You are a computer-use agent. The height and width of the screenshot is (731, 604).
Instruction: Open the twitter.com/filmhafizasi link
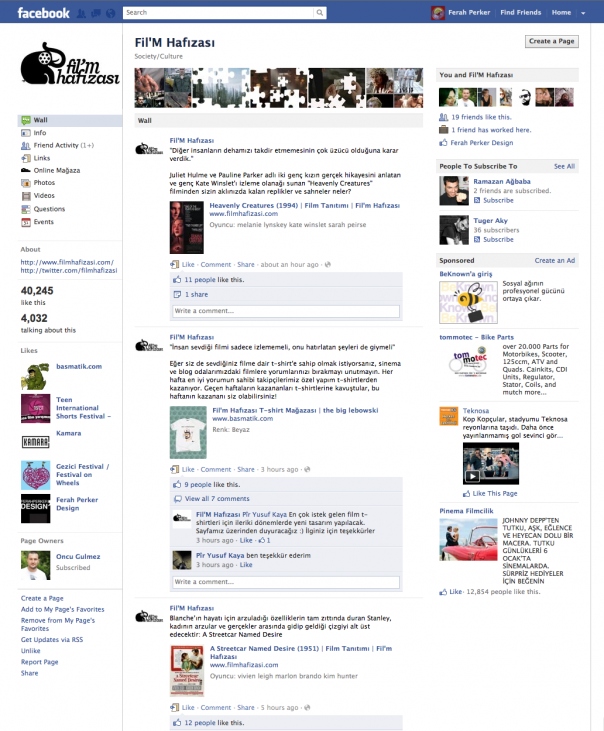tap(69, 270)
